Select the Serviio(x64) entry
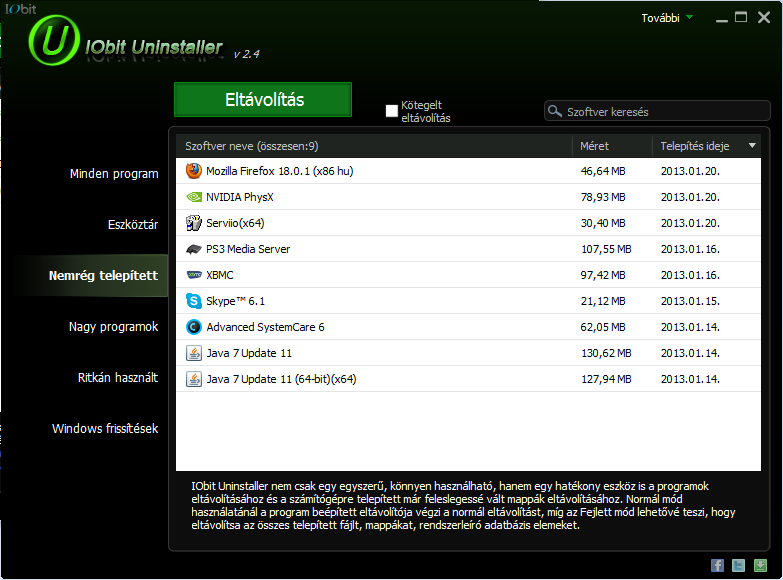The height and width of the screenshot is (580, 783). point(468,223)
